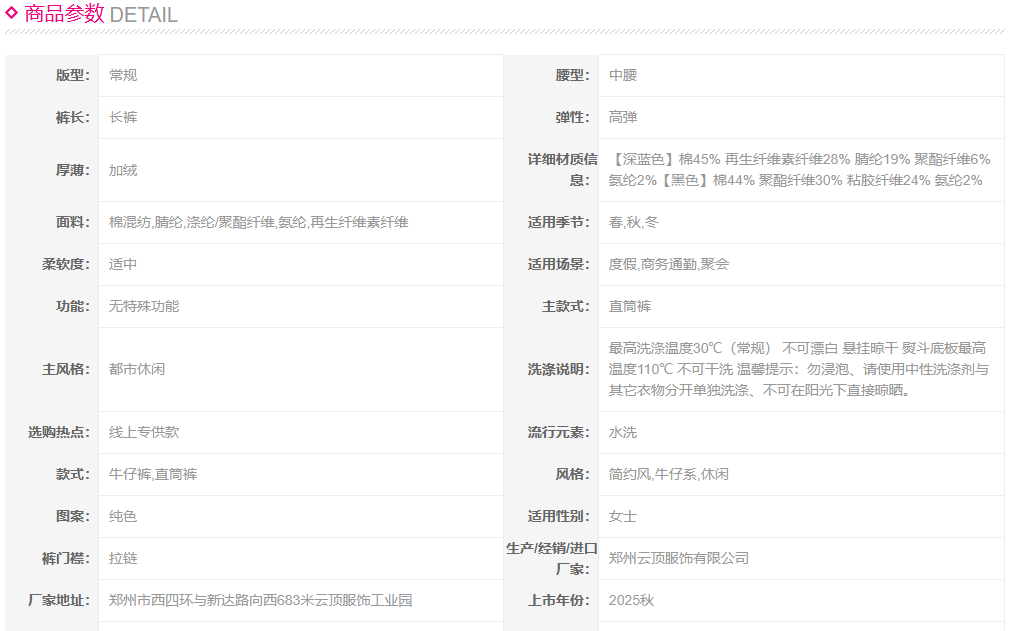Image resolution: width=1010 pixels, height=631 pixels.
Task: Click the 弹性 value 高弹
Action: (623, 117)
